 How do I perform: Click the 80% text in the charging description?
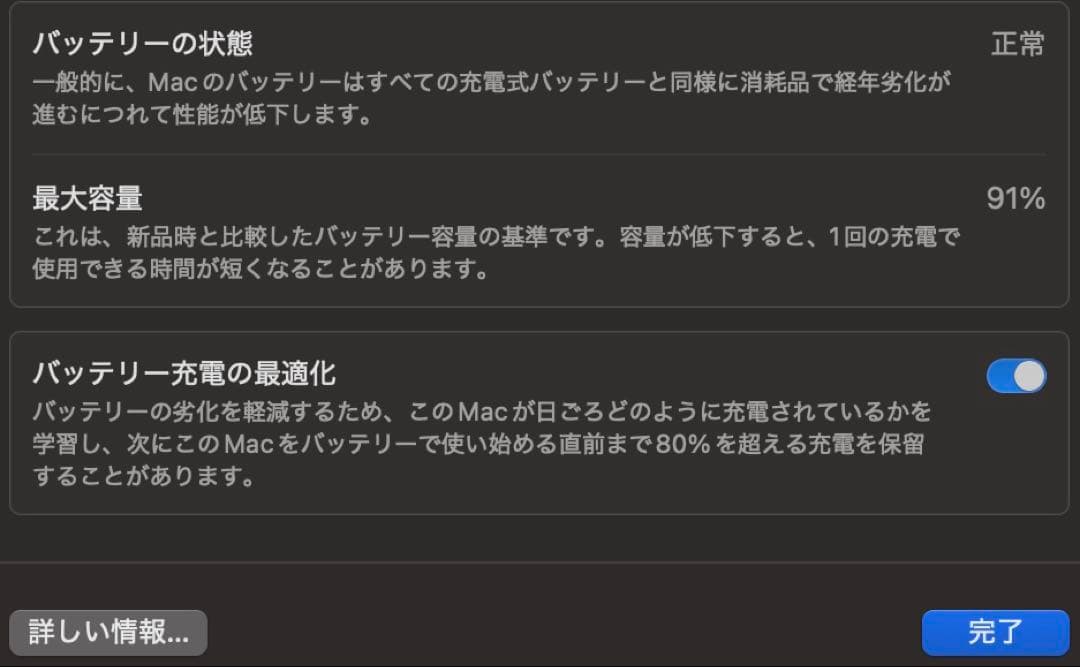pyautogui.click(x=683, y=444)
